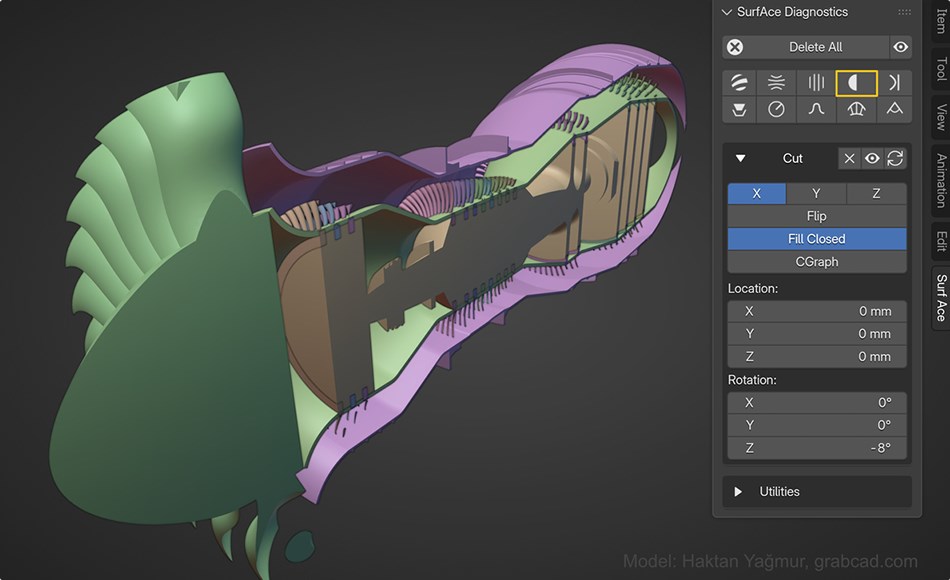Select the curve peak analysis icon

click(816, 109)
